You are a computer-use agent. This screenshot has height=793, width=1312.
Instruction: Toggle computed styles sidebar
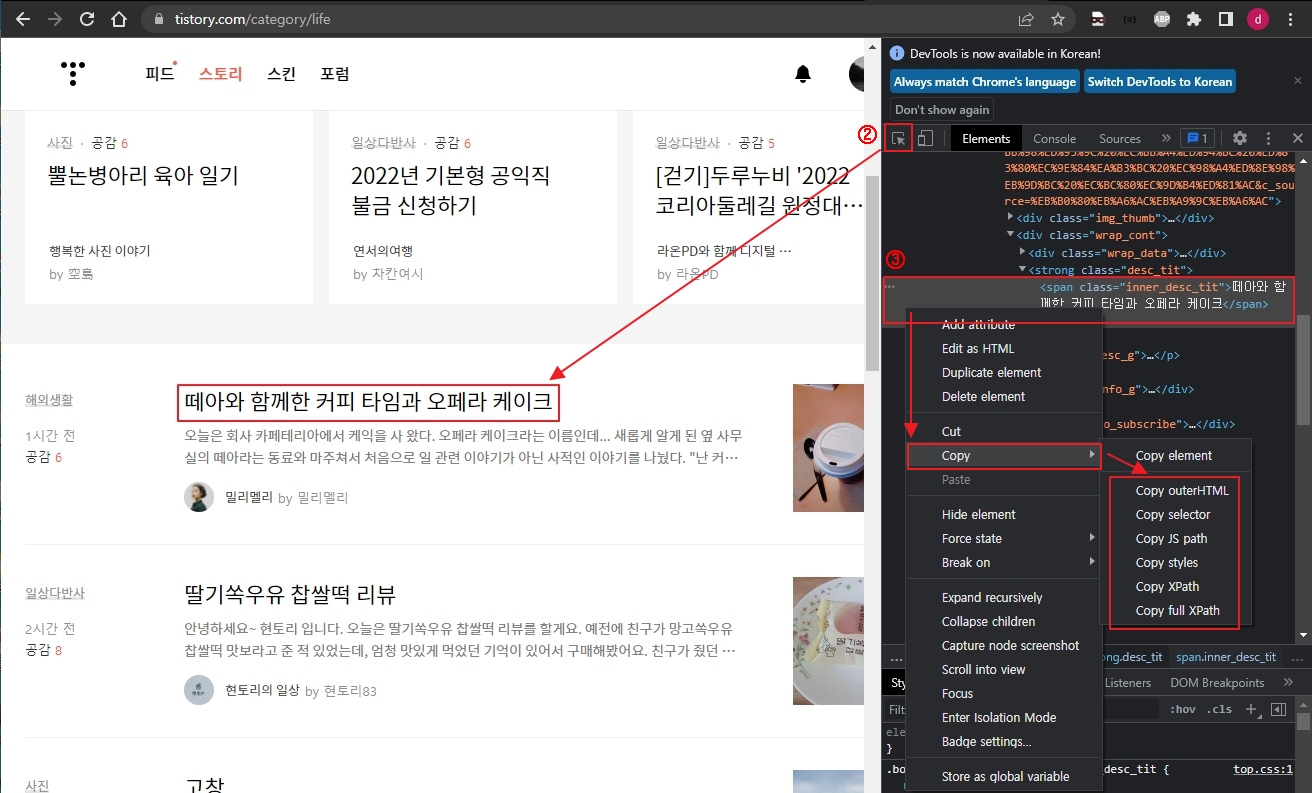click(x=1278, y=709)
